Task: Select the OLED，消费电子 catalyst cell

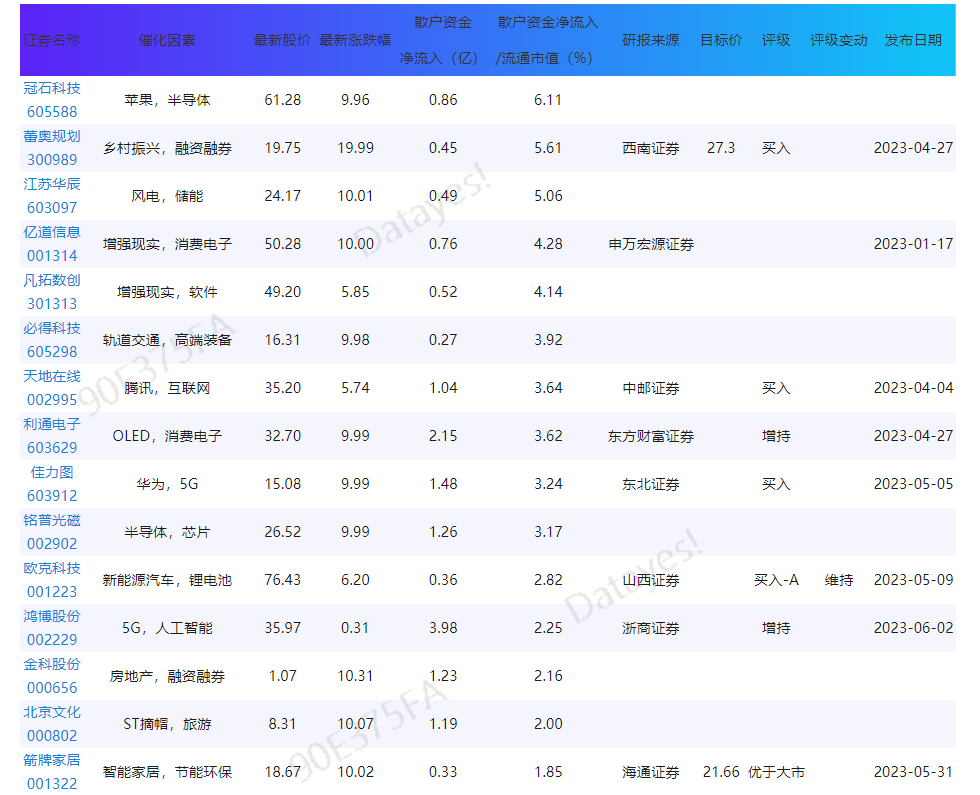Action: [167, 436]
